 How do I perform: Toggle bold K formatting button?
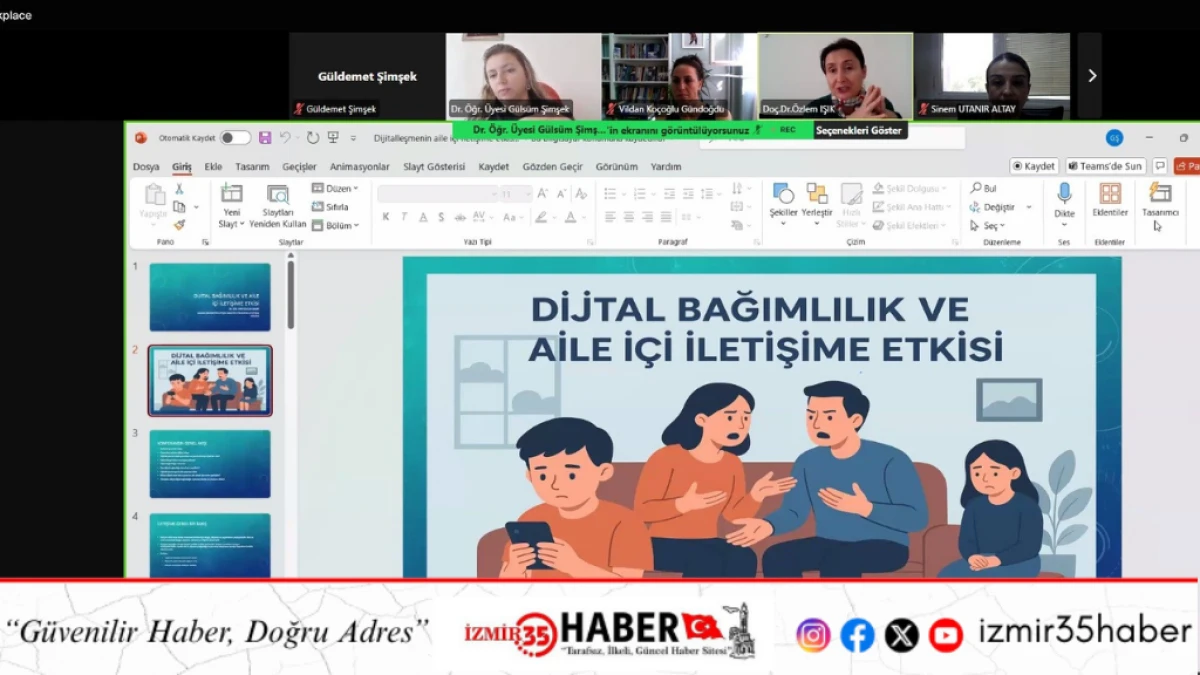click(x=386, y=217)
